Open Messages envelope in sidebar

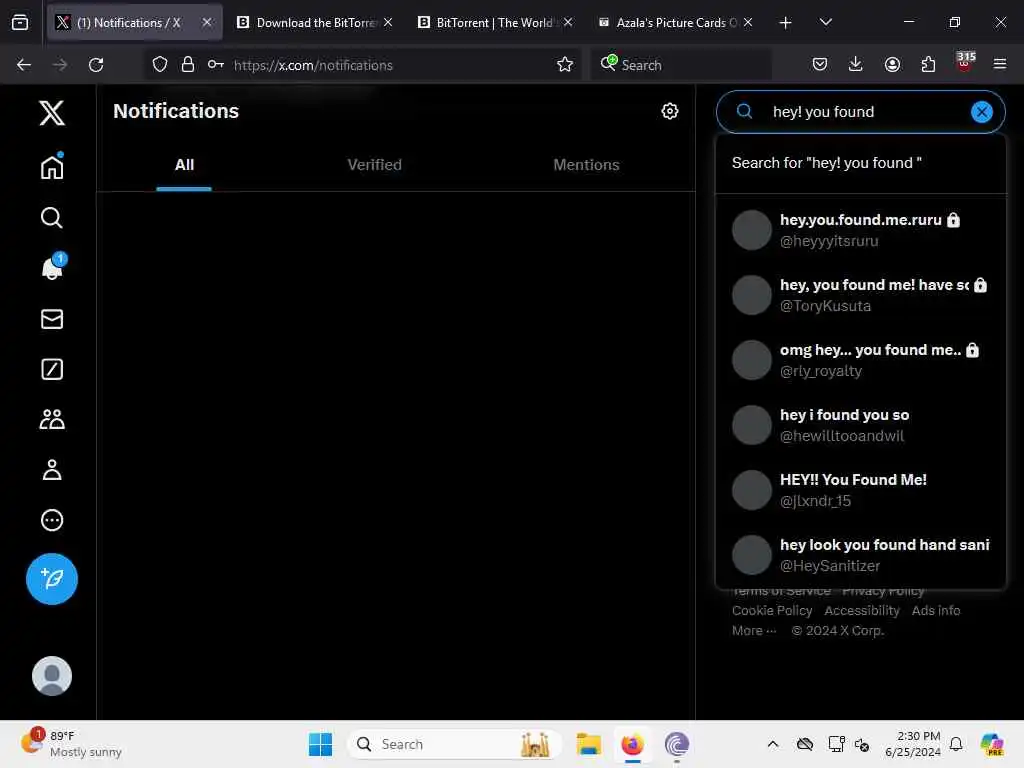(x=52, y=319)
